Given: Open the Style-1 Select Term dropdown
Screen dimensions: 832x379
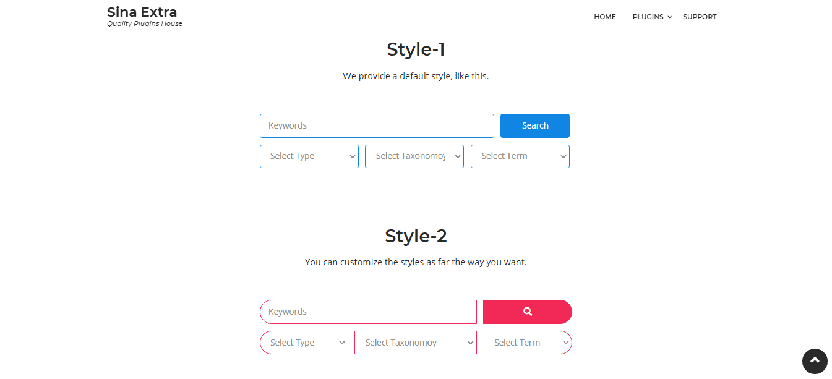Looking at the screenshot, I should click(520, 156).
